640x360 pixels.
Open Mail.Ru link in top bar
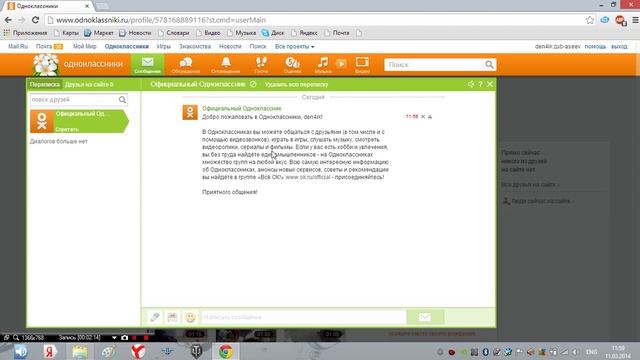coord(18,47)
